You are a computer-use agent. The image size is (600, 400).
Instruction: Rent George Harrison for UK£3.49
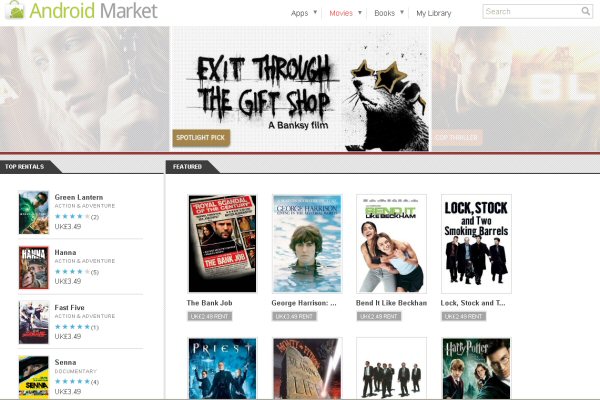294,317
